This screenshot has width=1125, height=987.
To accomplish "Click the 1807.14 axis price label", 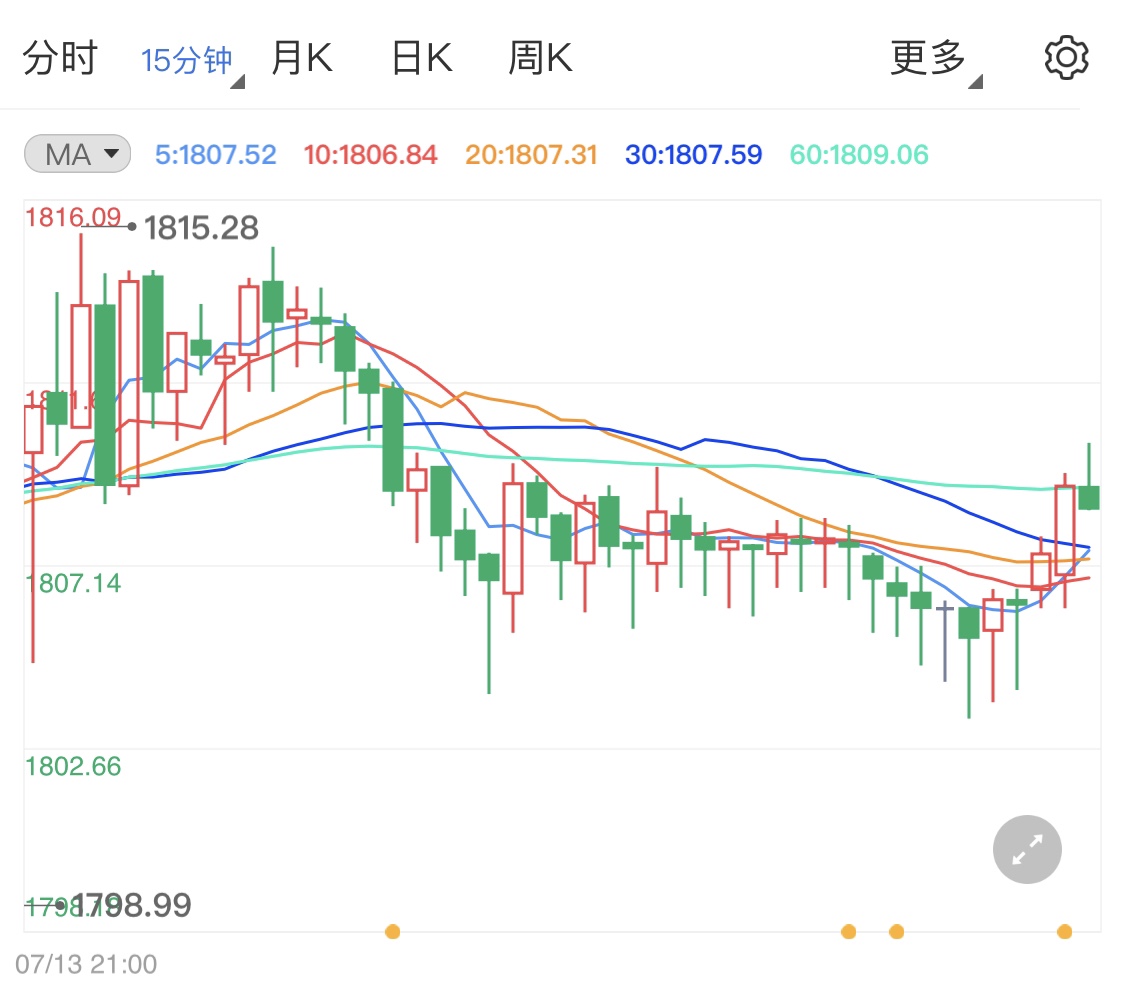I will (x=73, y=583).
